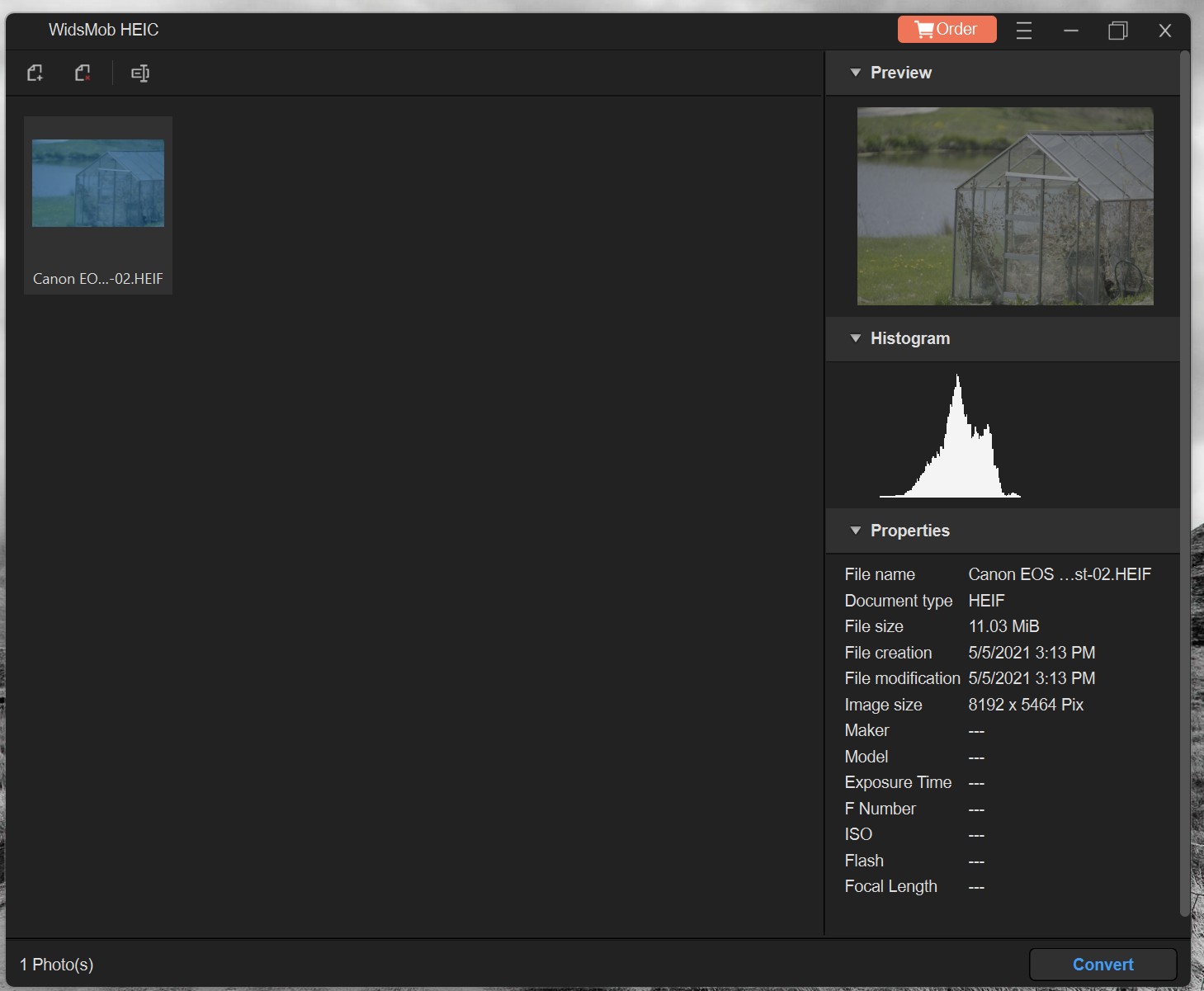
Task: Click the Image size property value
Action: tap(1025, 704)
